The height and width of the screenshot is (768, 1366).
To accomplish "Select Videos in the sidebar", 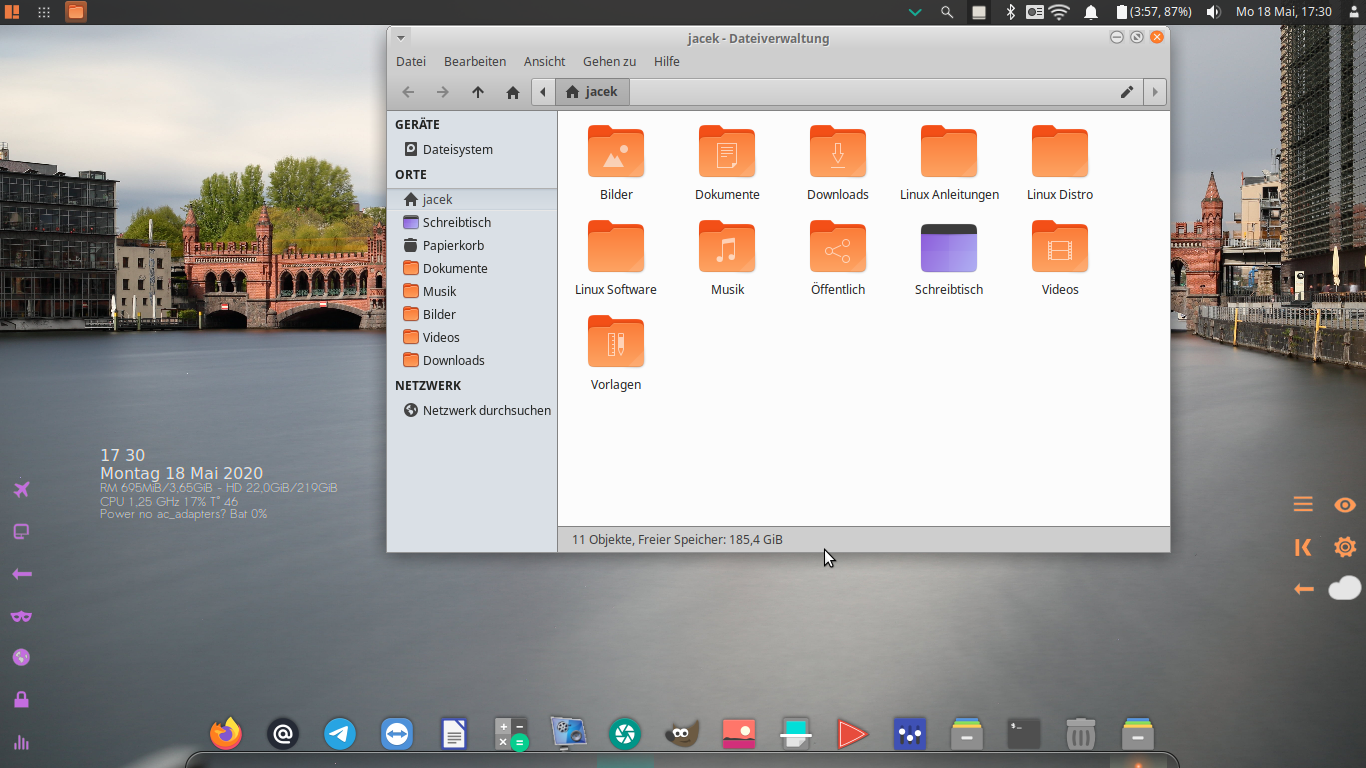I will click(x=472, y=337).
